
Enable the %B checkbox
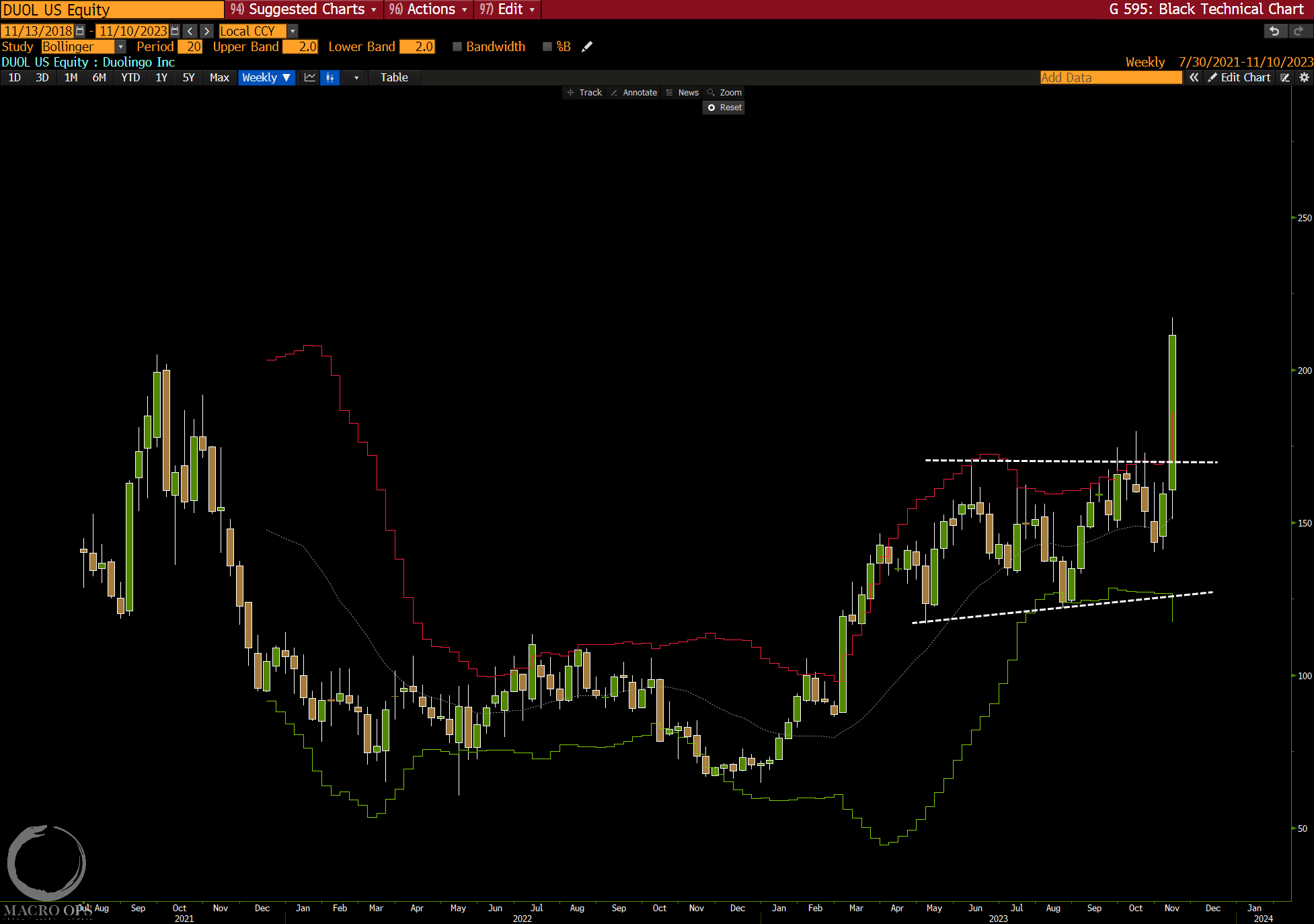(x=547, y=46)
